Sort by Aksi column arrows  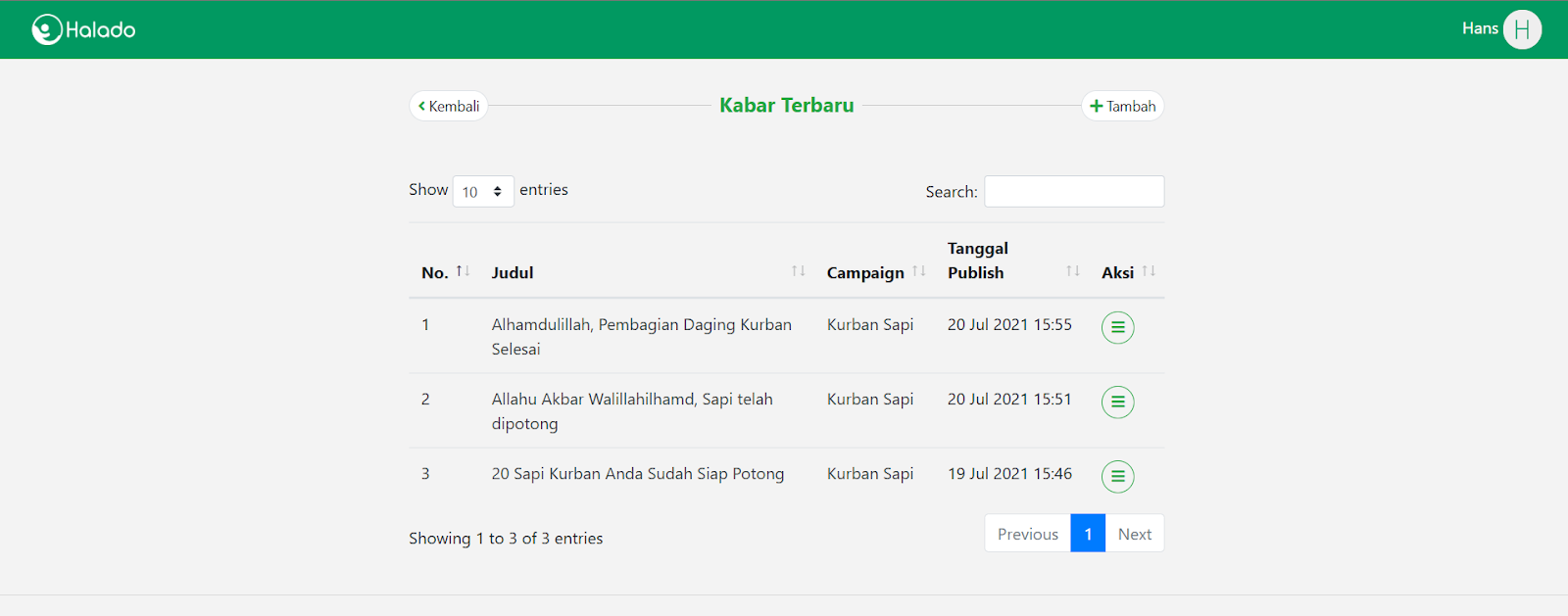pos(1149,271)
